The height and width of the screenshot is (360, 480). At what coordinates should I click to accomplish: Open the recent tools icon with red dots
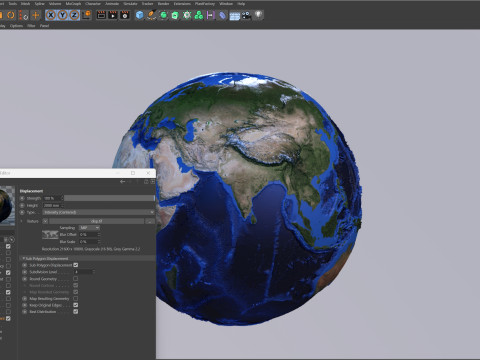tap(23, 15)
